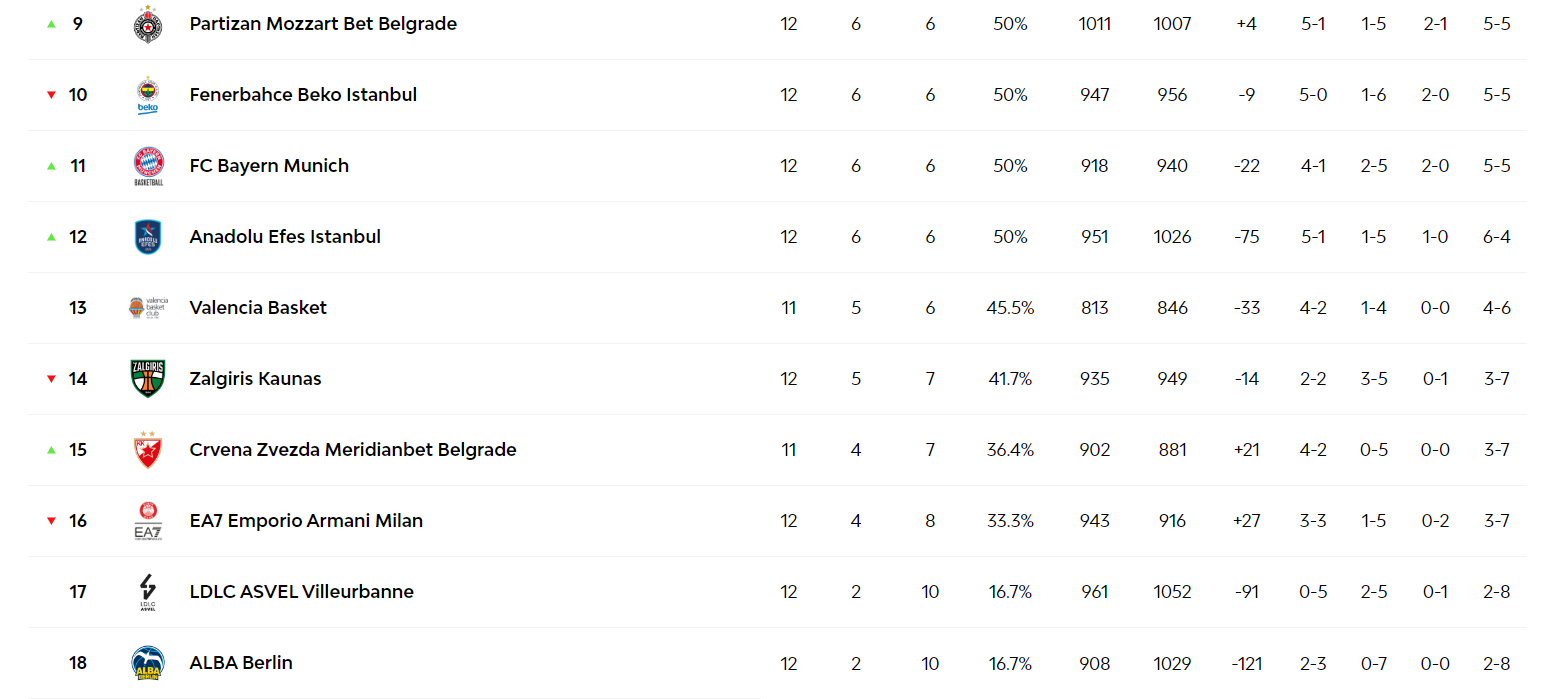This screenshot has height=699, width=1564.
Task: Click the Partizan Mozzart Bet Belgrade logo
Action: (148, 24)
